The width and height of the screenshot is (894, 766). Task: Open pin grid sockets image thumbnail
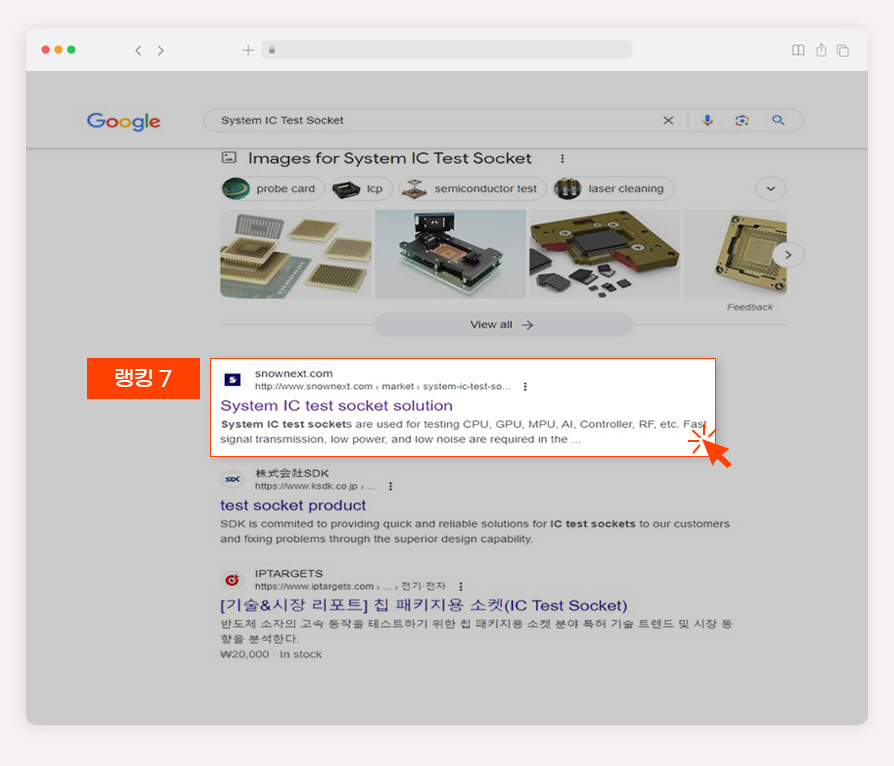point(296,254)
